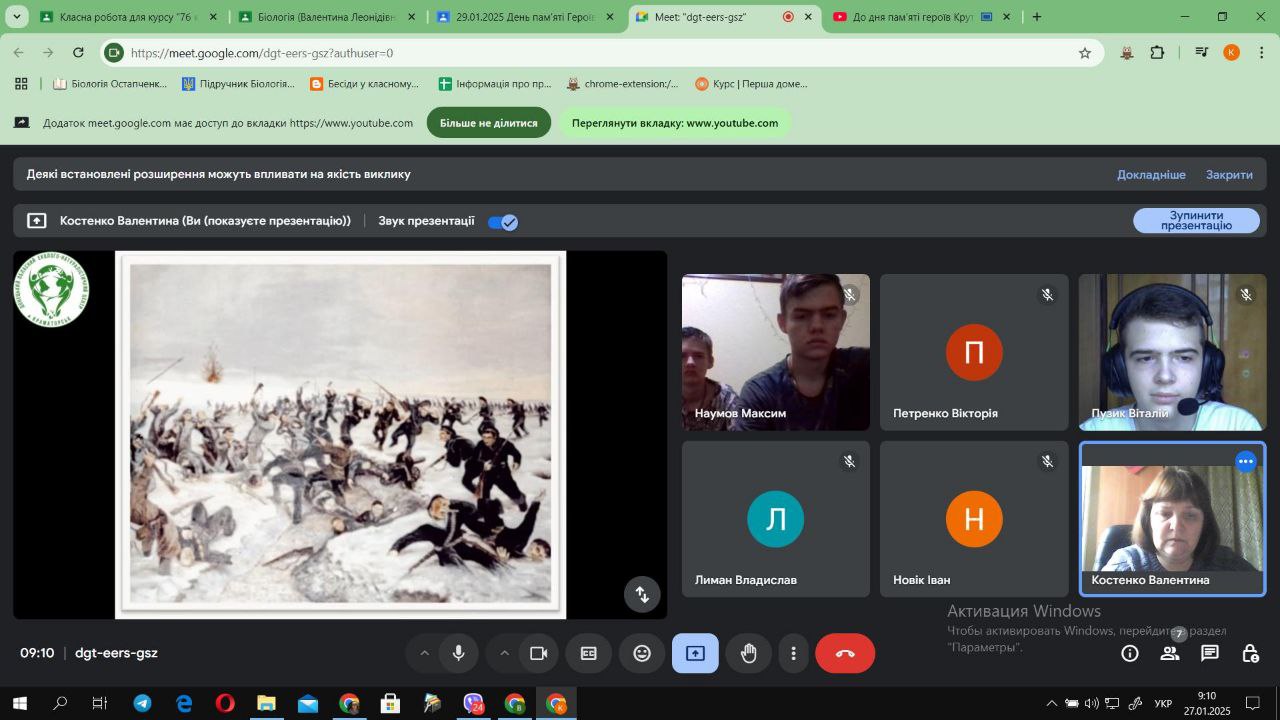The image size is (1280, 720).
Task: Open Інформація про пр bookmark
Action: click(495, 84)
